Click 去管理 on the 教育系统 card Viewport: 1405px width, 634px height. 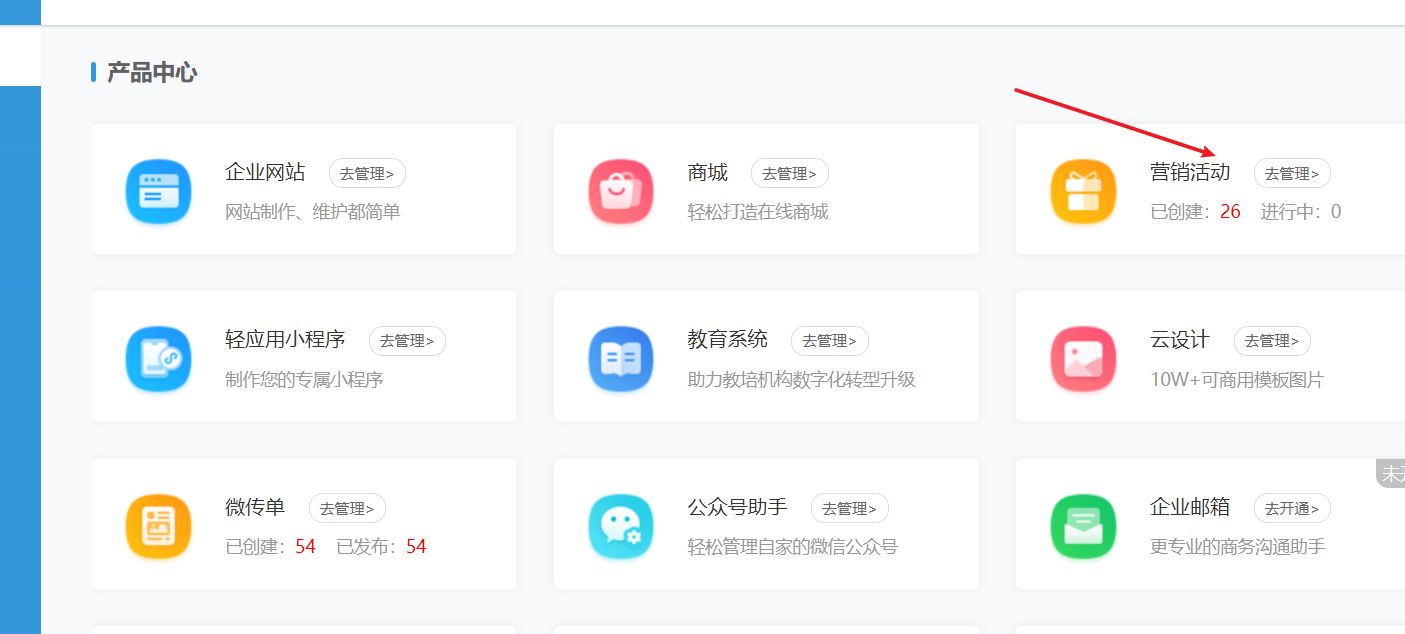coord(829,340)
